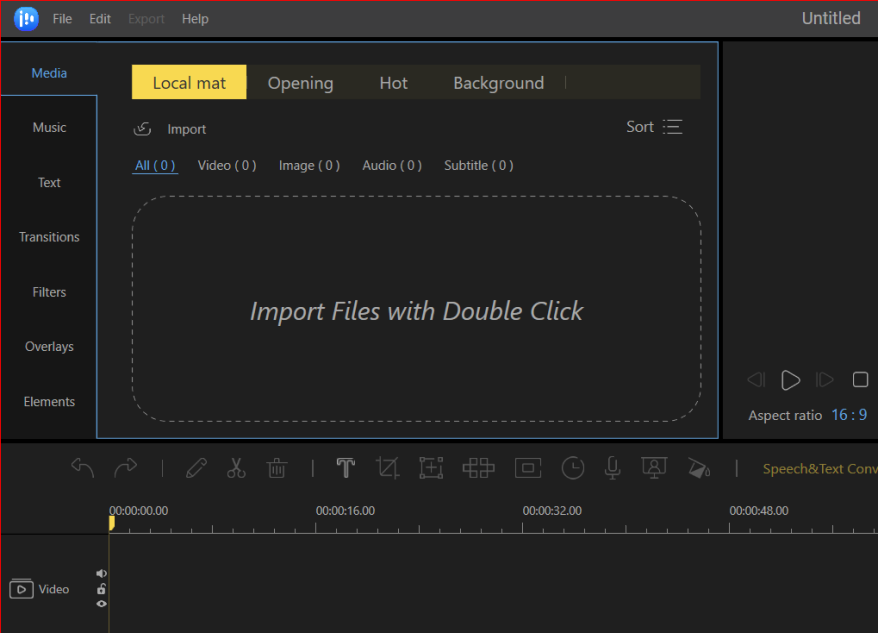878x633 pixels.
Task: Switch to the Opening tab
Action: (x=301, y=83)
